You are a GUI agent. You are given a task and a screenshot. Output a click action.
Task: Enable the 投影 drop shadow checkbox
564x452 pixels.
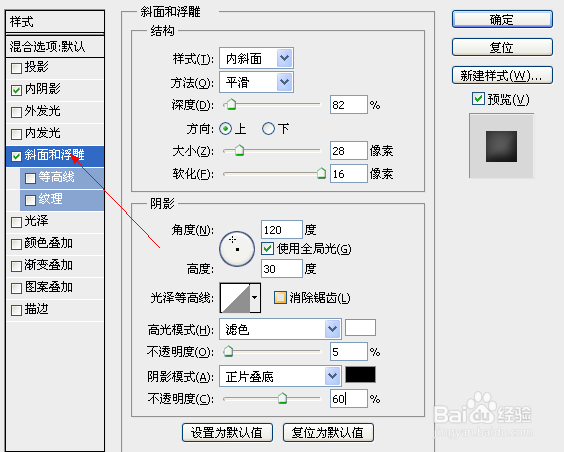click(16, 68)
